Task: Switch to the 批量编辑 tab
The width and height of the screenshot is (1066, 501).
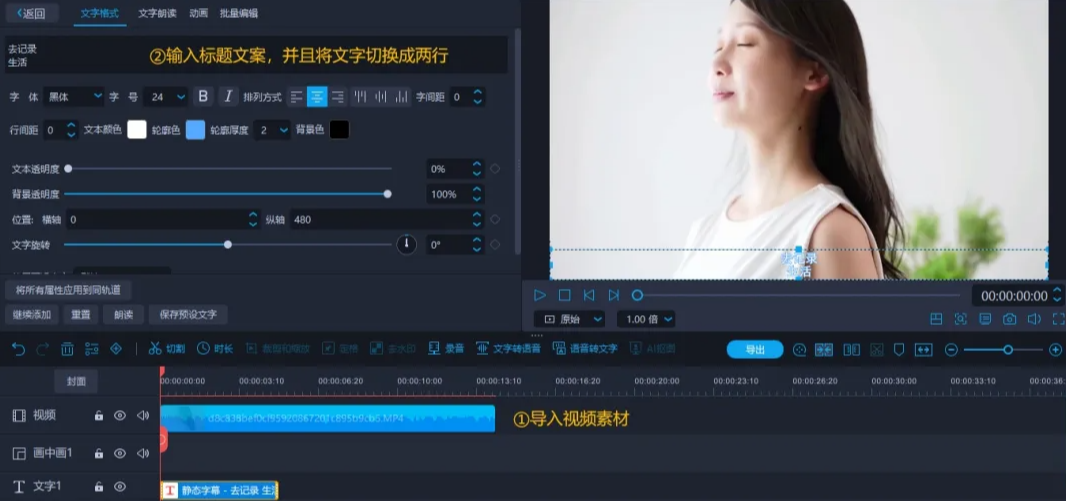Action: [239, 13]
